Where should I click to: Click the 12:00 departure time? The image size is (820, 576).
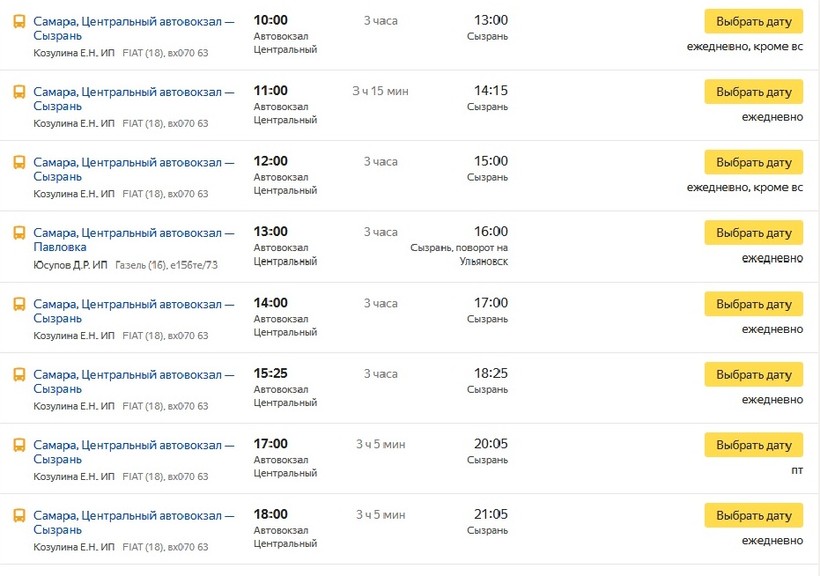270,161
